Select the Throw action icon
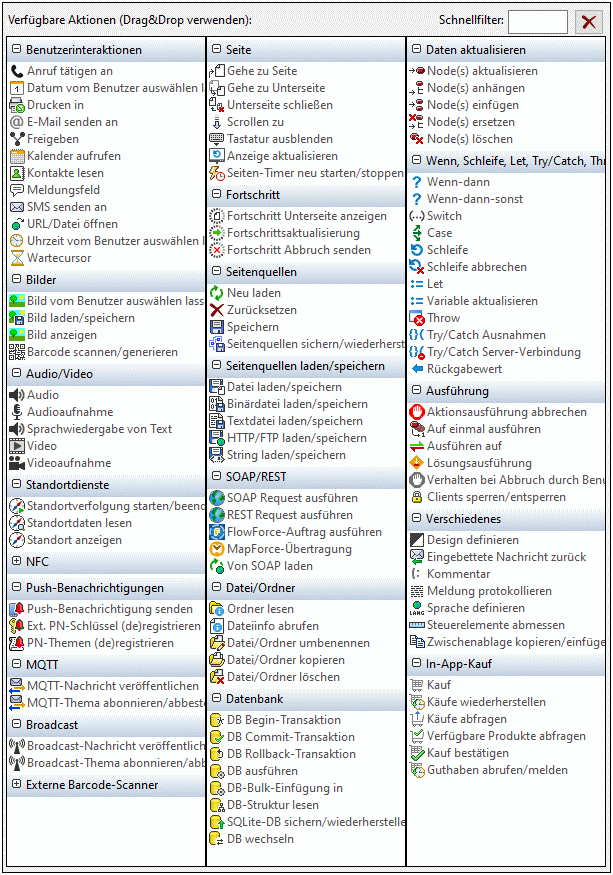Image resolution: width=613 pixels, height=875 pixels. 417,318
